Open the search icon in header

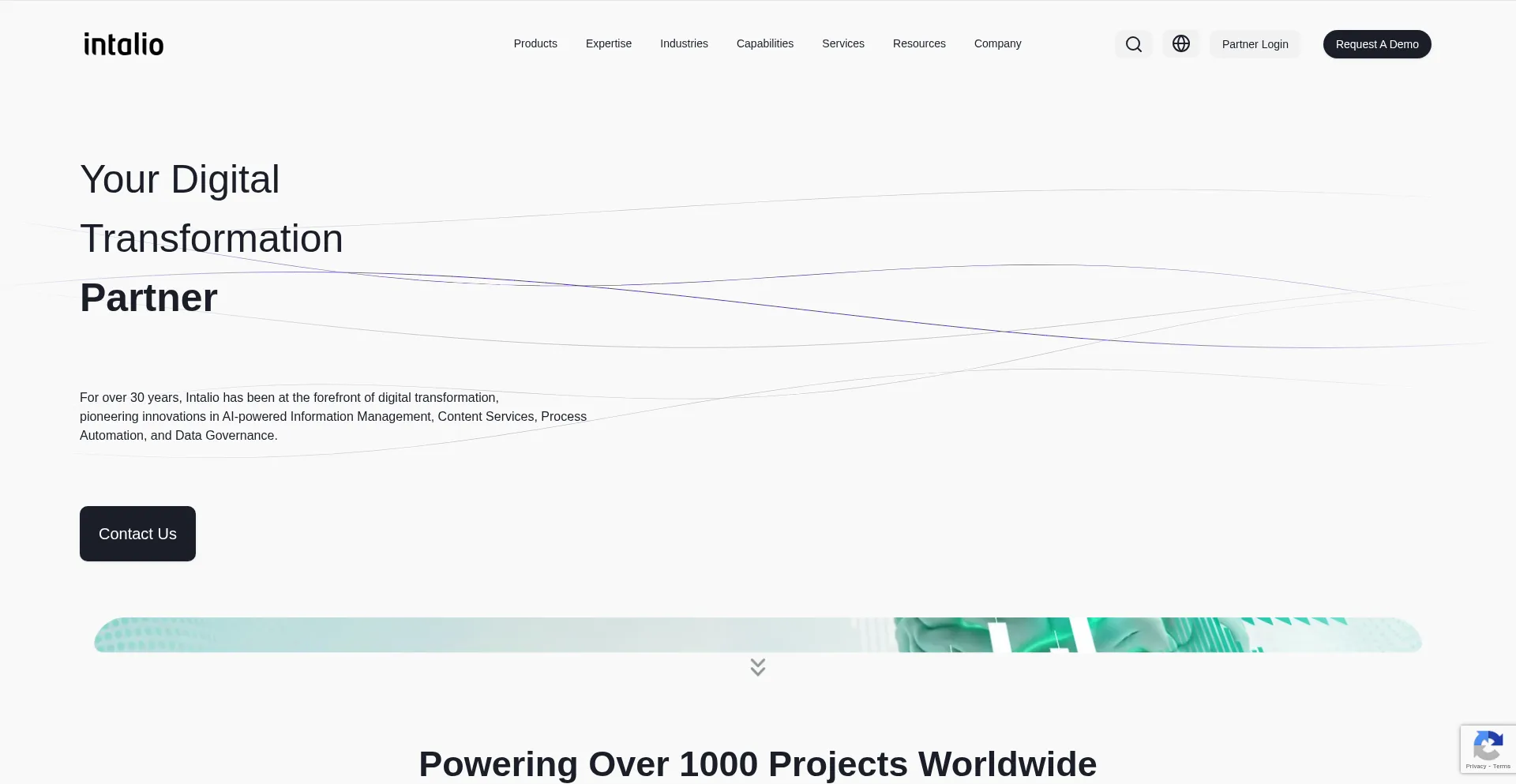point(1133,44)
